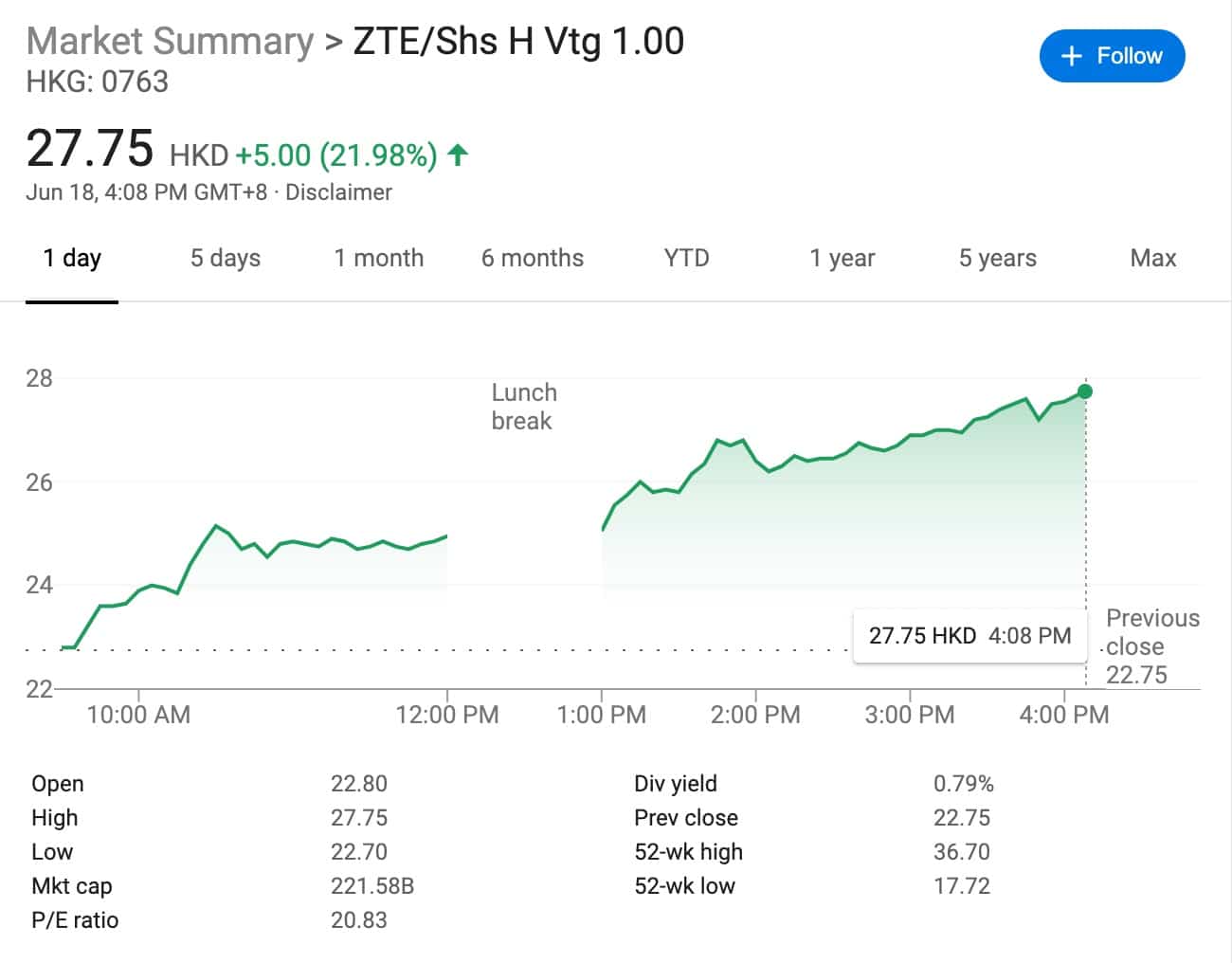Go back to Market Summary
The height and width of the screenshot is (963, 1232).
[x=170, y=40]
